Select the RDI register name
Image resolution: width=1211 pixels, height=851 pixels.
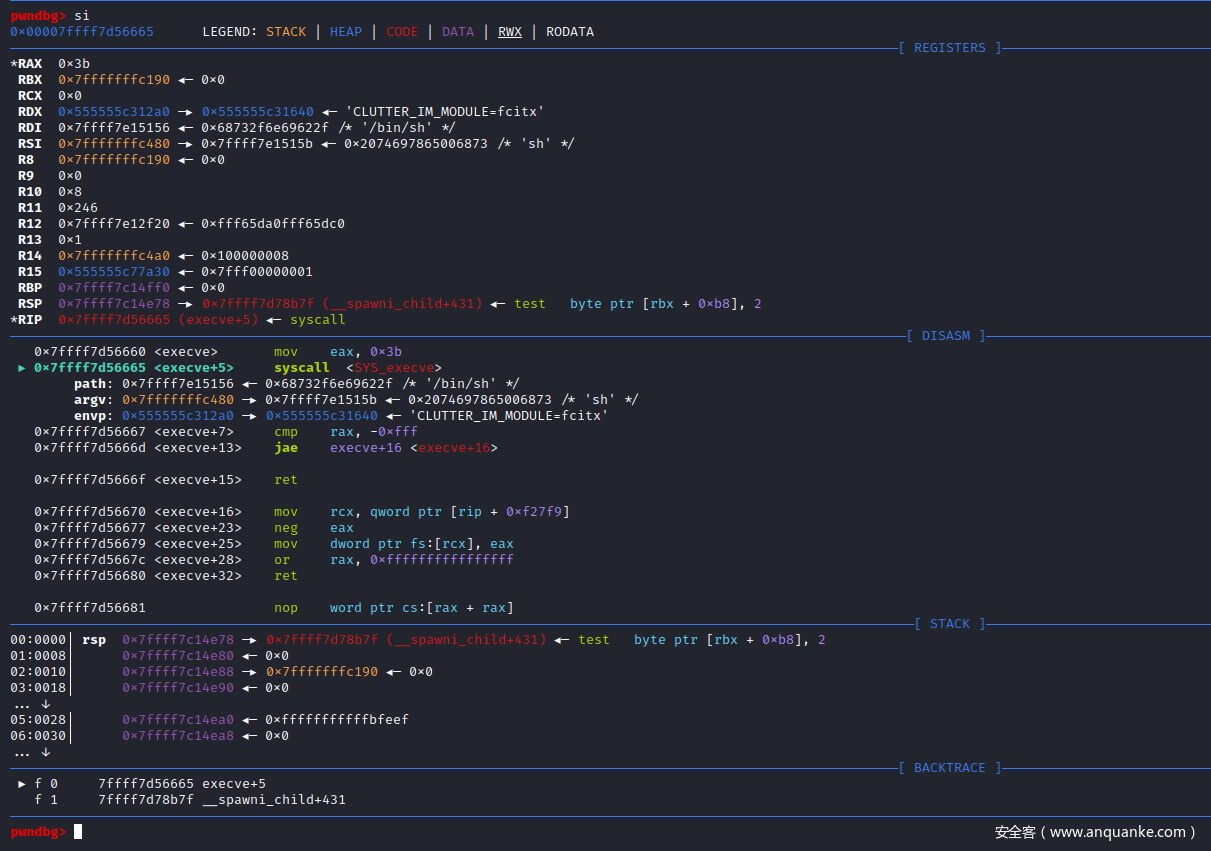[30, 128]
